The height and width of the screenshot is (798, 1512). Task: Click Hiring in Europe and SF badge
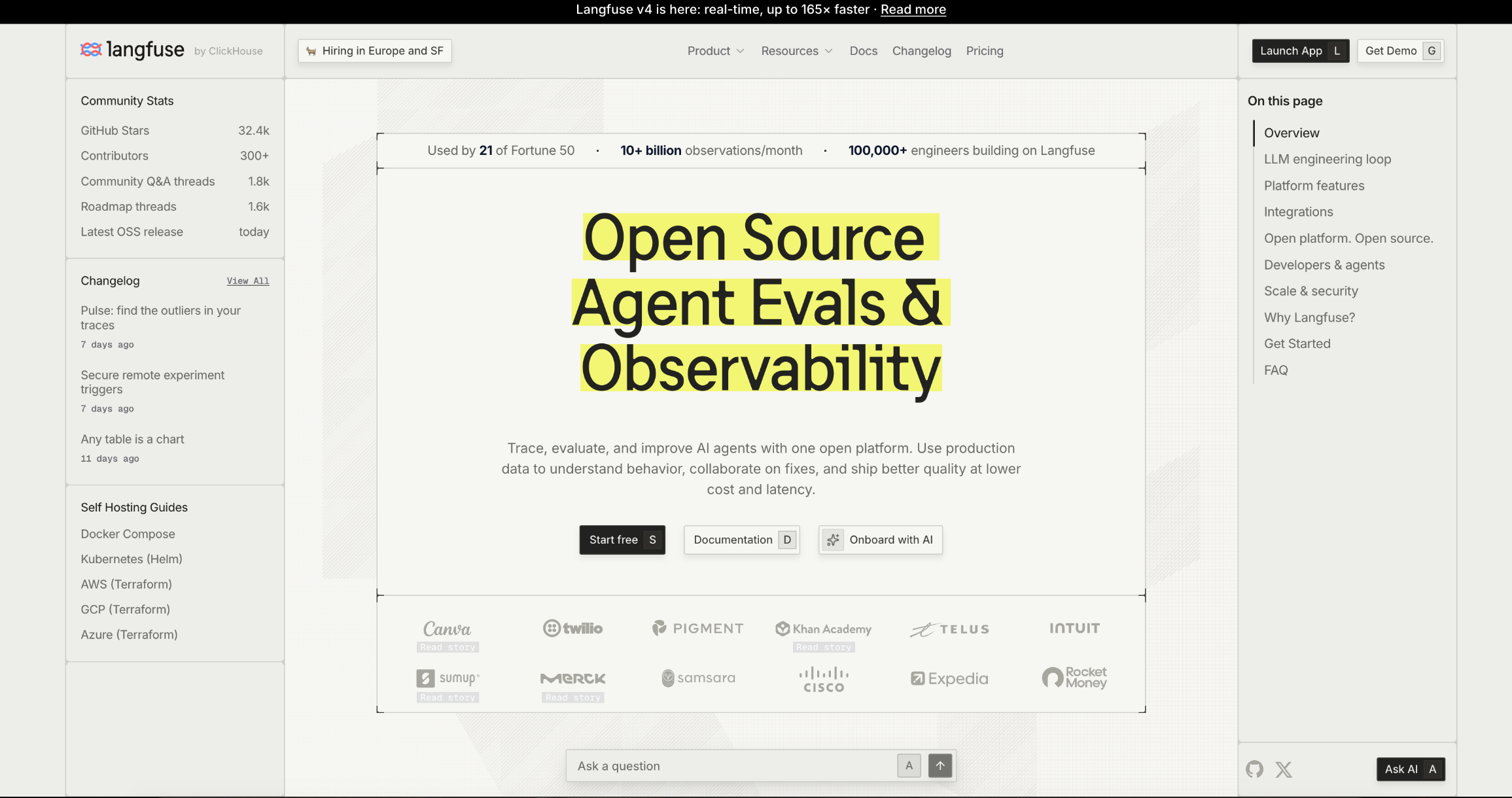(375, 51)
